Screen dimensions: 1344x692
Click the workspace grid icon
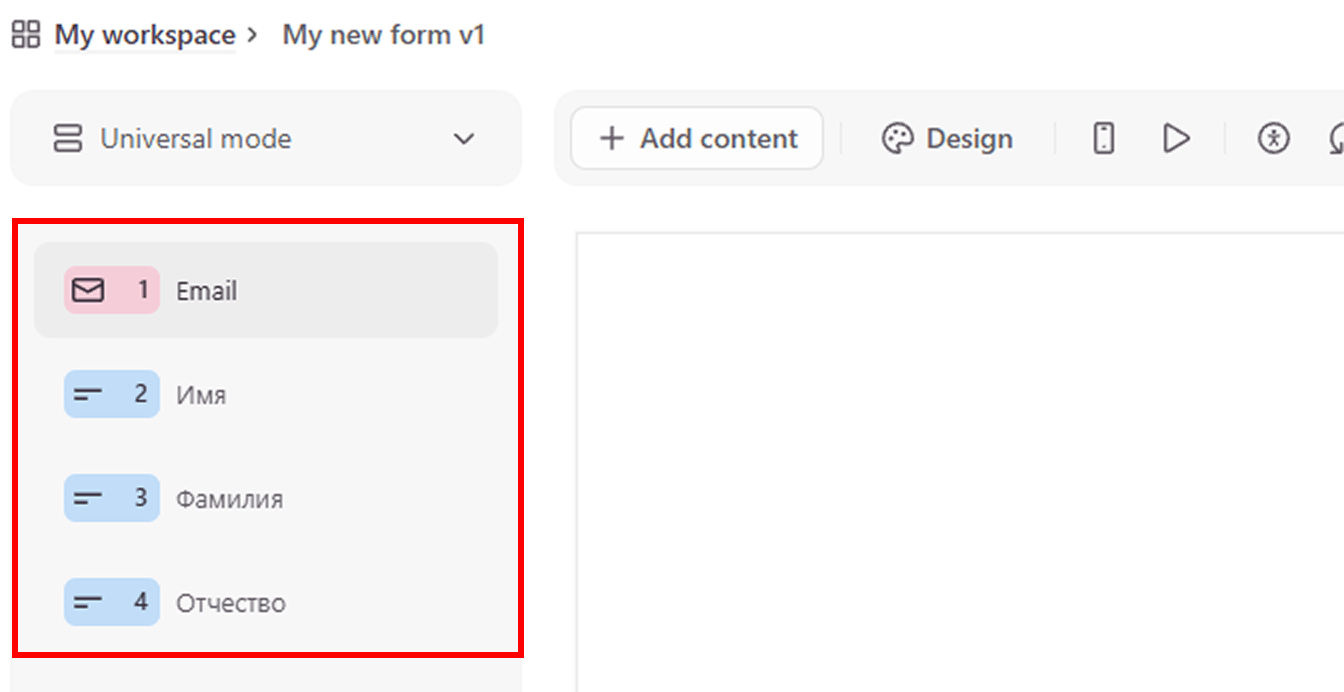tap(25, 35)
